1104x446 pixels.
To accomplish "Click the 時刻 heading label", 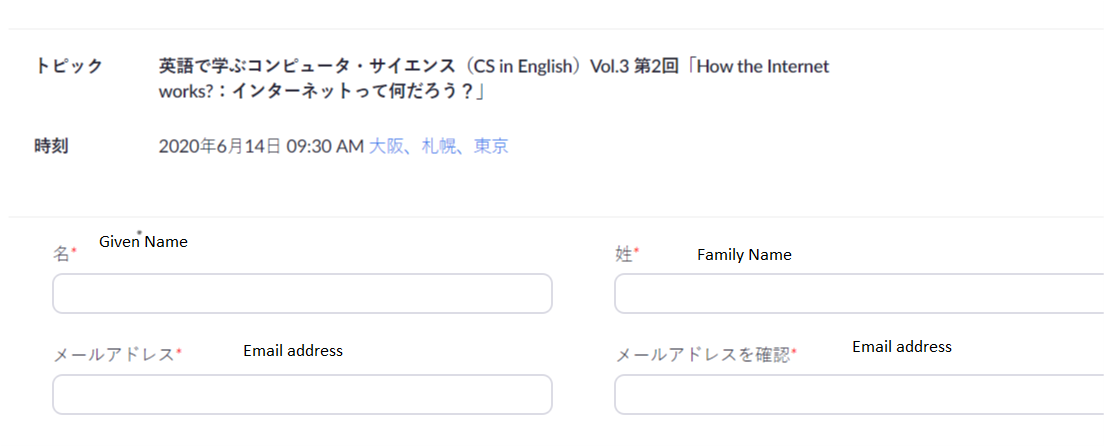I will click(51, 147).
